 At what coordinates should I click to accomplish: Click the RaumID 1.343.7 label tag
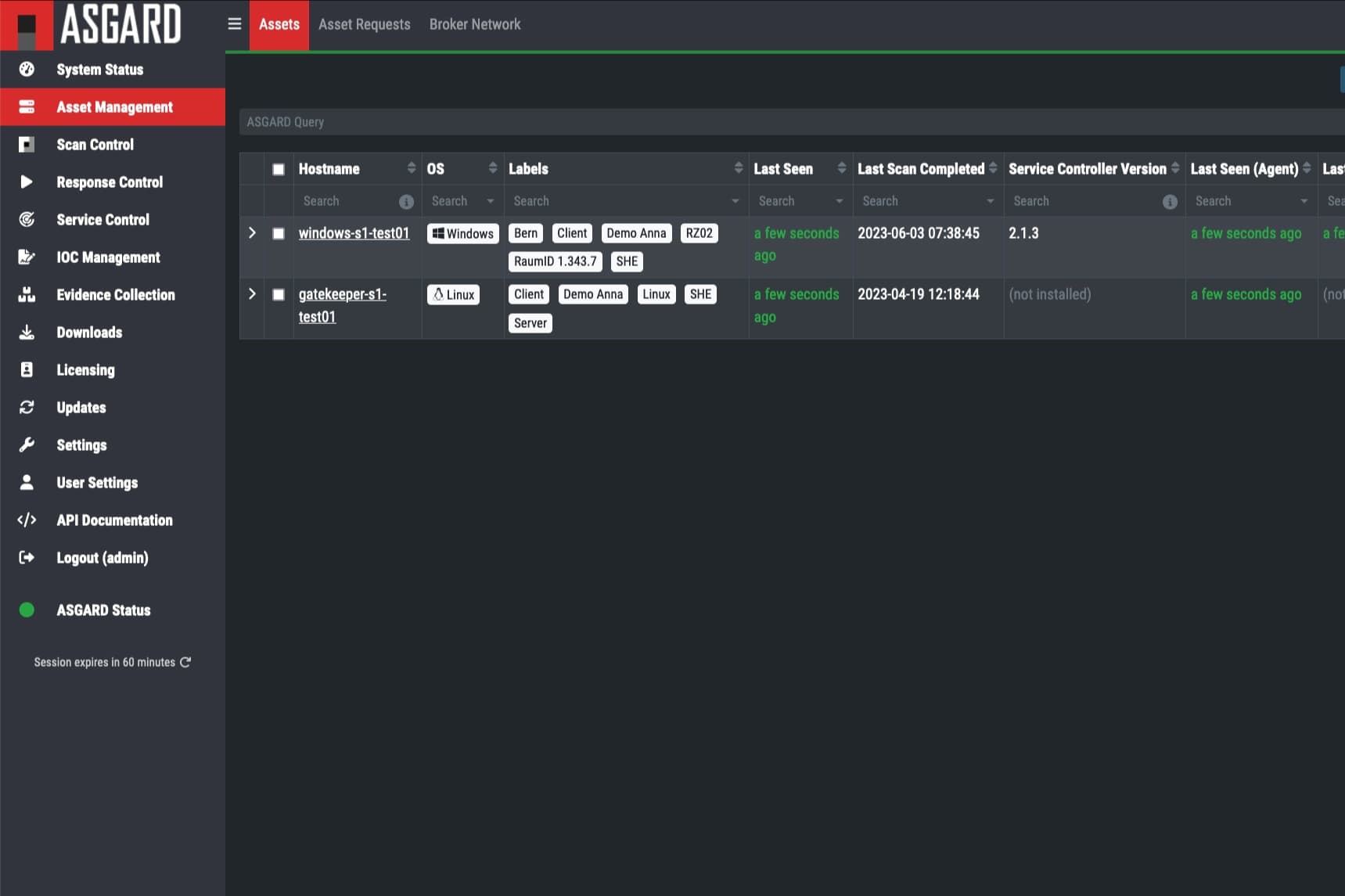556,261
